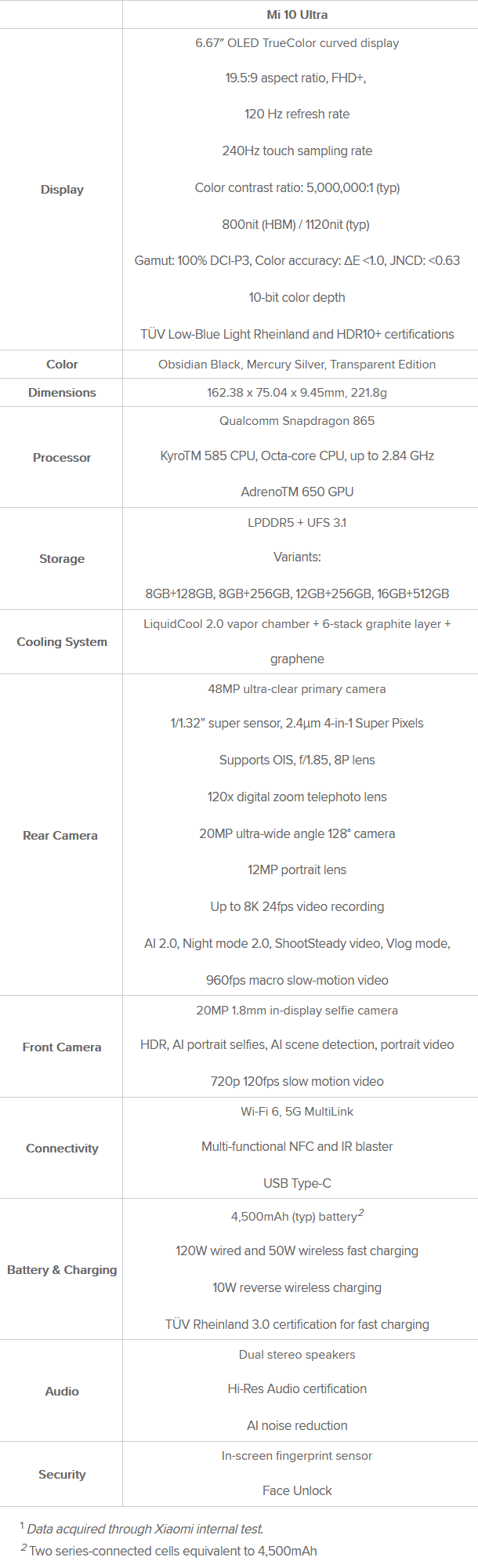Click the 120 Hz refresh rate text
This screenshot has height=1568, width=478.
point(297,114)
